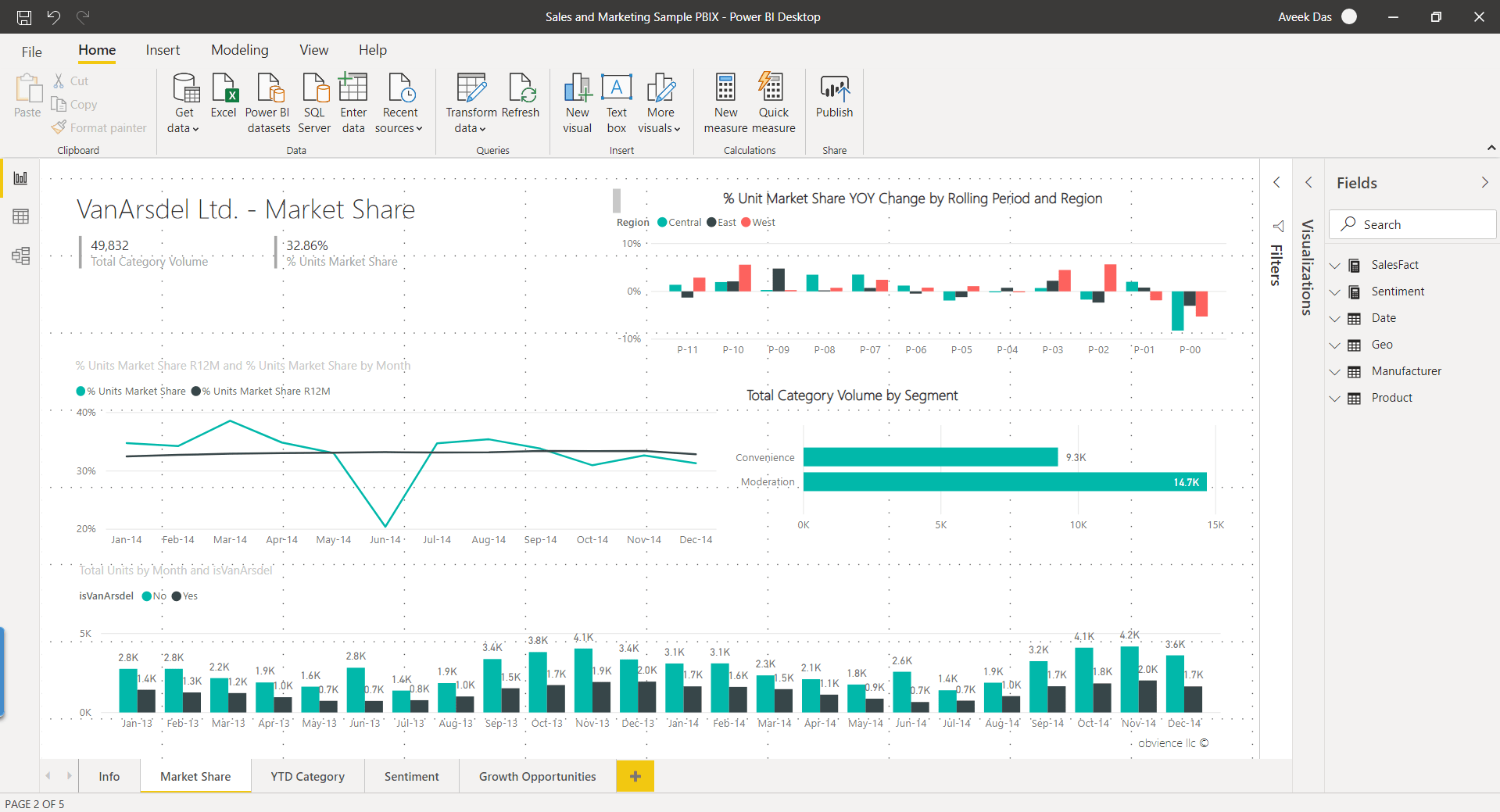Screen dimensions: 1500x812
Task: Click the Aveek Das account button
Action: (x=1318, y=16)
